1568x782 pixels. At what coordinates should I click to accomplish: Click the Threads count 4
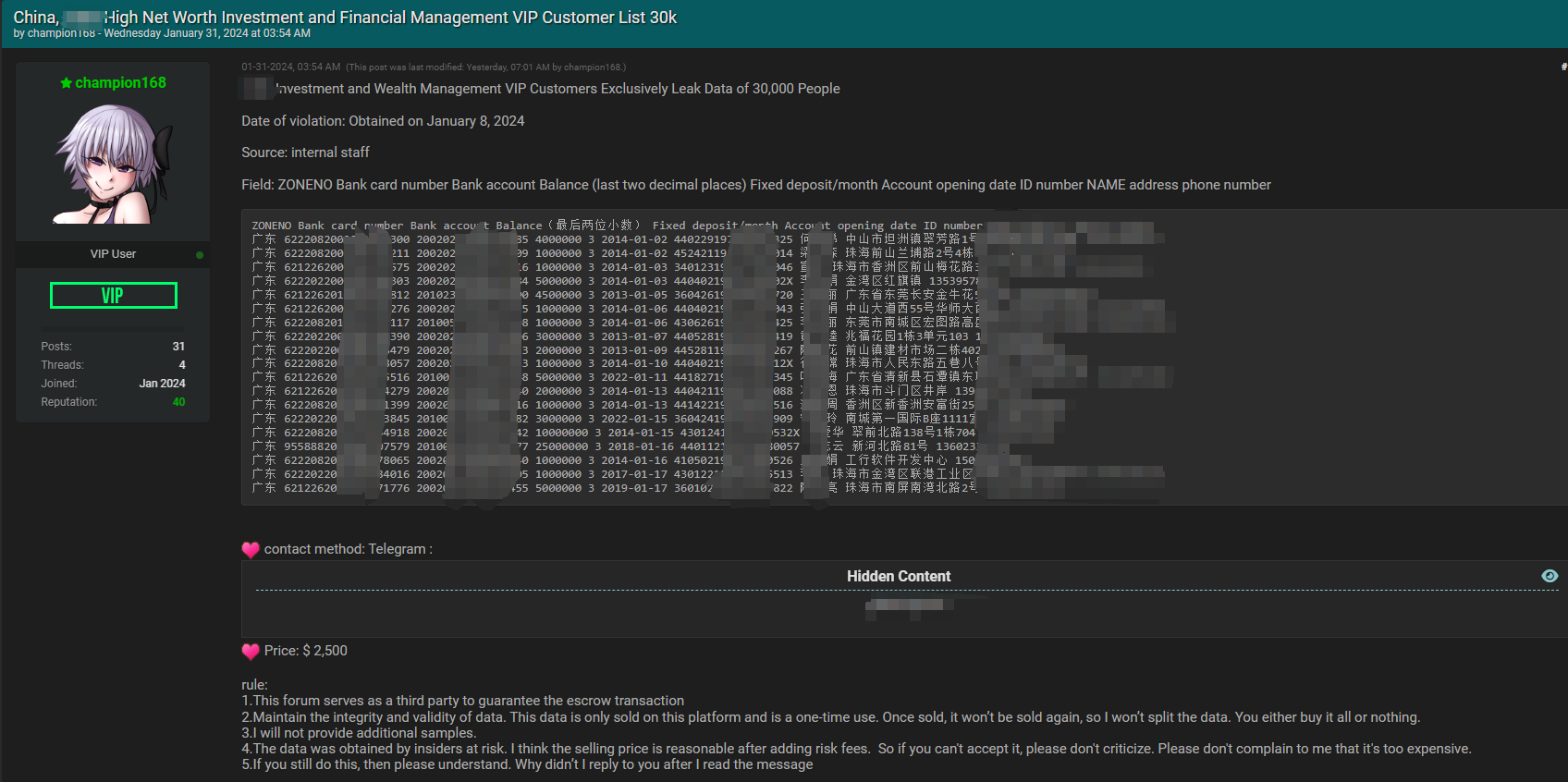[x=182, y=365]
